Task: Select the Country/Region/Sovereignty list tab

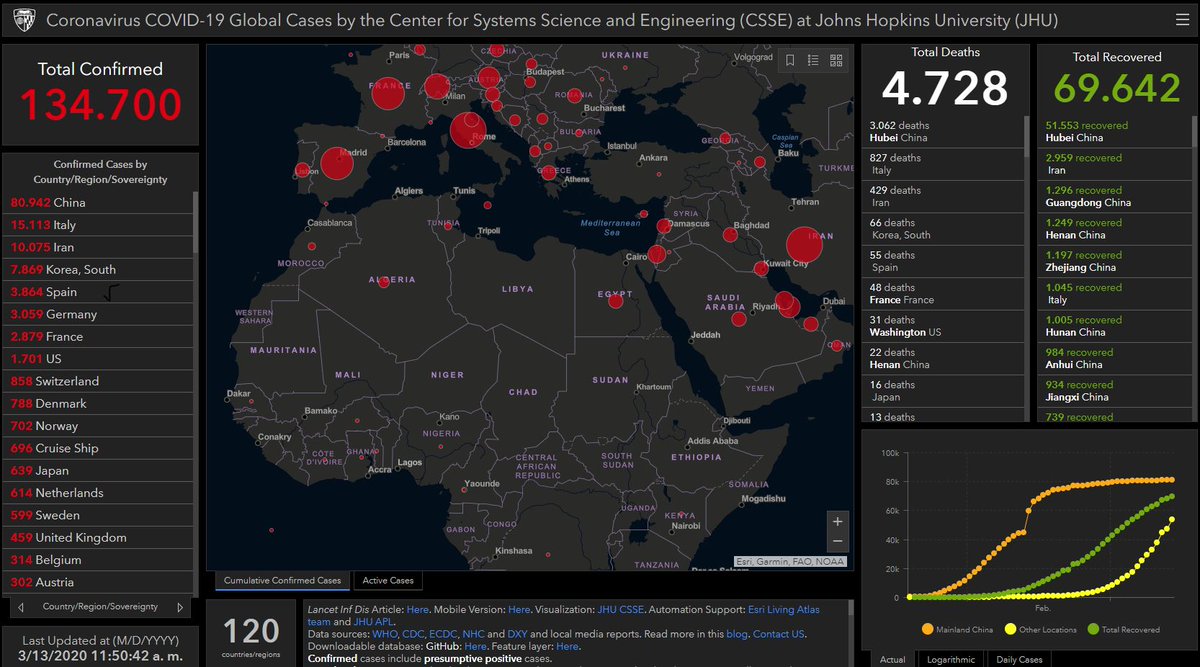Action: pos(100,607)
